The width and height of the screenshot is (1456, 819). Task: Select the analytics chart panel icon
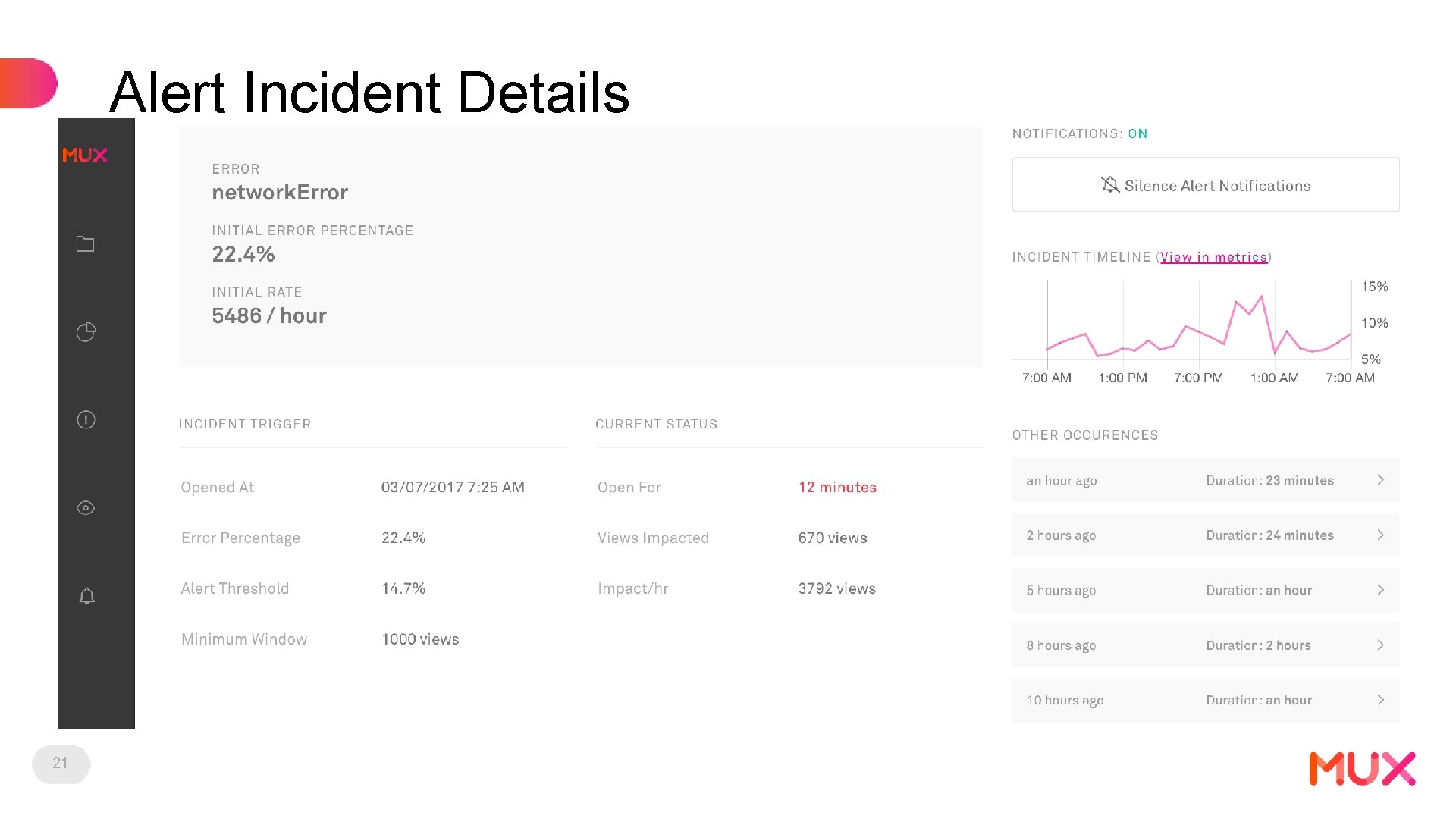pyautogui.click(x=86, y=332)
